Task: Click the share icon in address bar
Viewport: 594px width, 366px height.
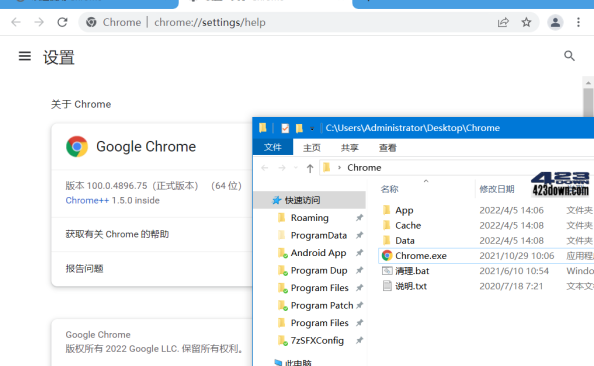Action: coord(503,22)
